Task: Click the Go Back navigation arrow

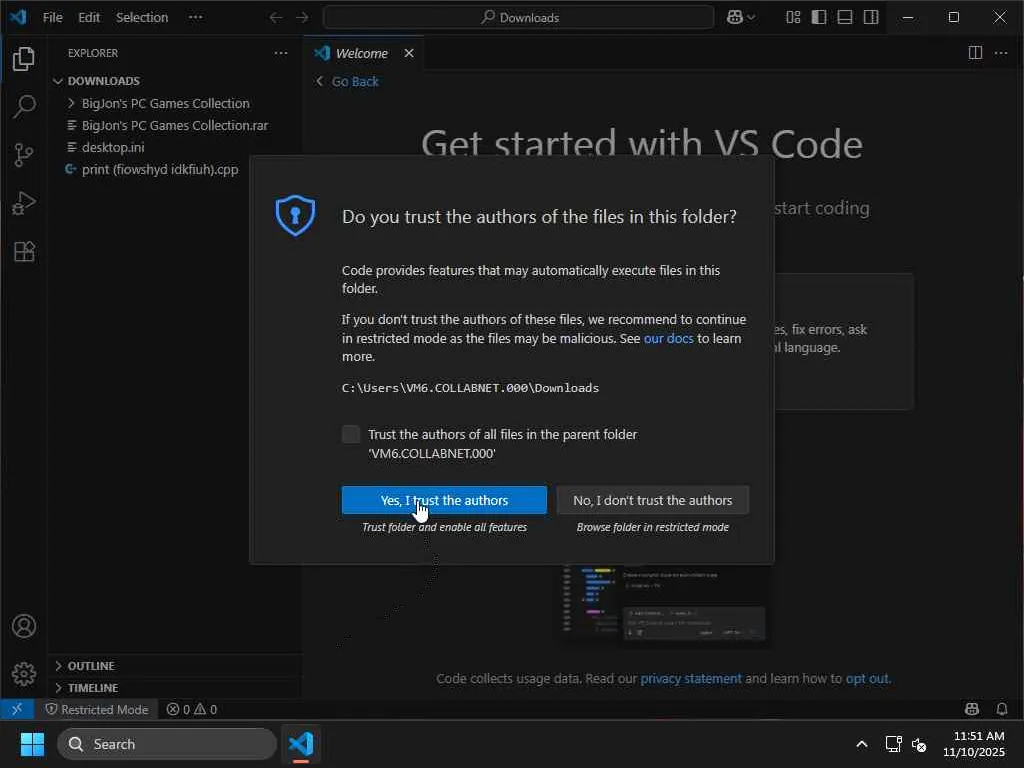Action: pos(276,18)
